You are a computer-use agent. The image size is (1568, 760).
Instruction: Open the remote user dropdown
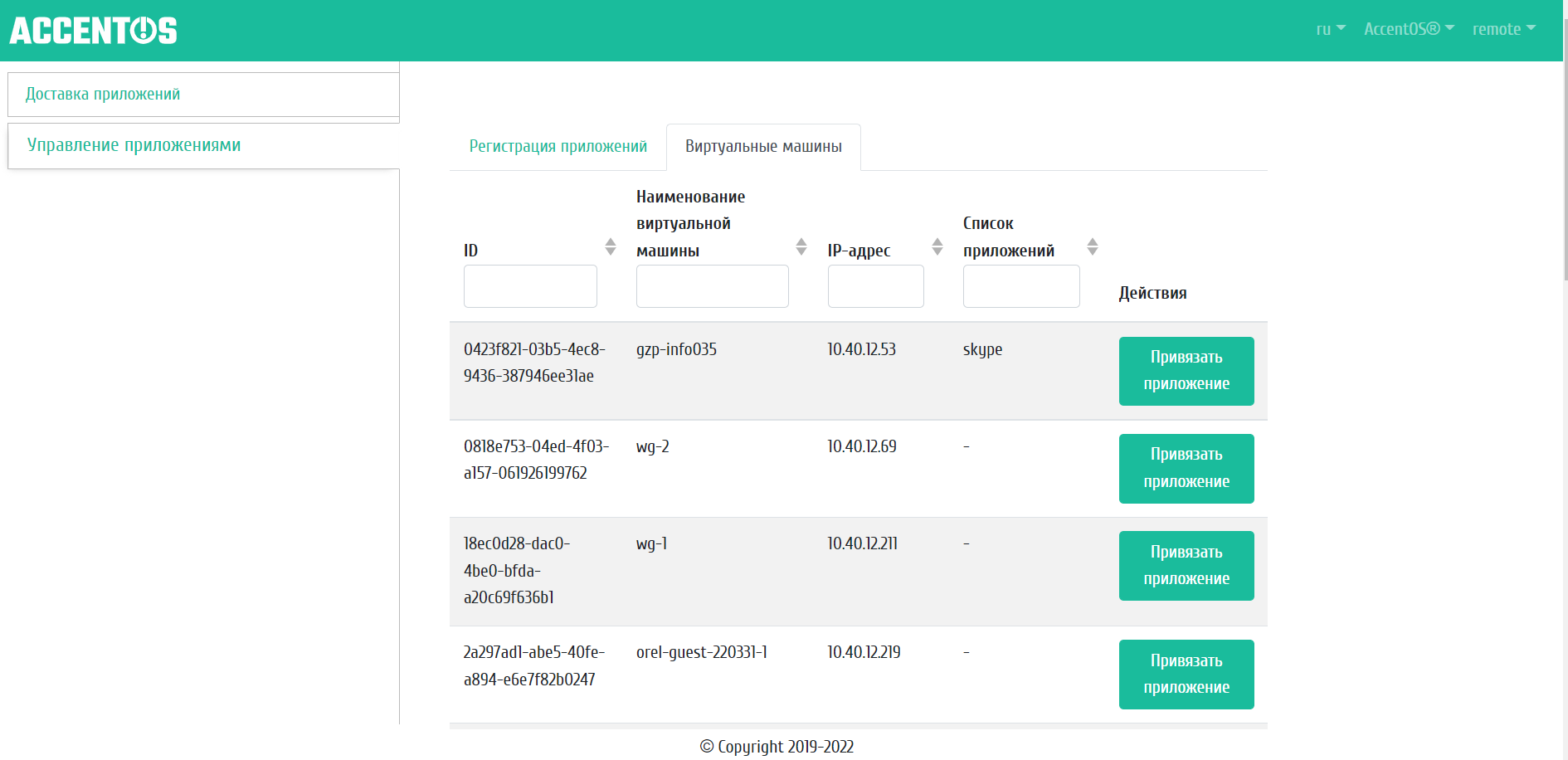pyautogui.click(x=1503, y=29)
